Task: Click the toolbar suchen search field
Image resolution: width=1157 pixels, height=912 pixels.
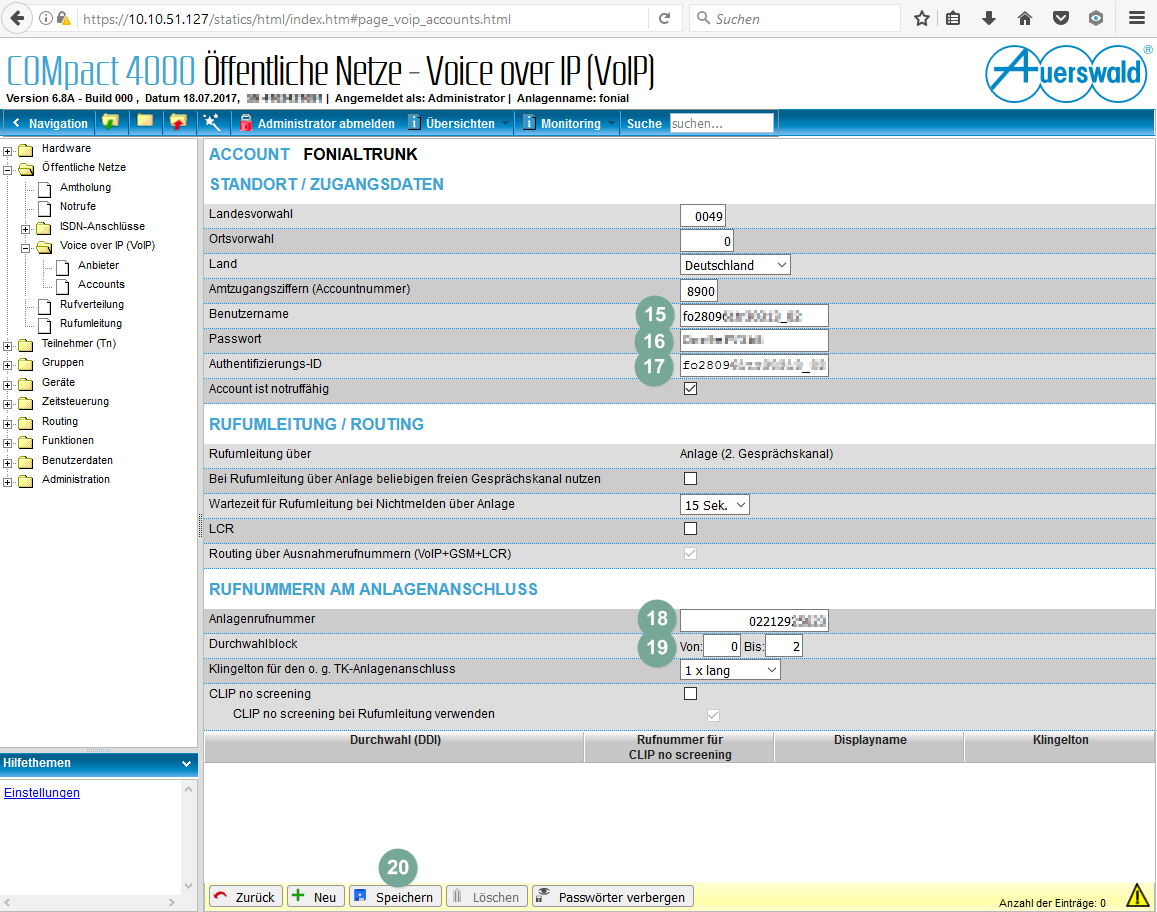Action: coord(722,123)
